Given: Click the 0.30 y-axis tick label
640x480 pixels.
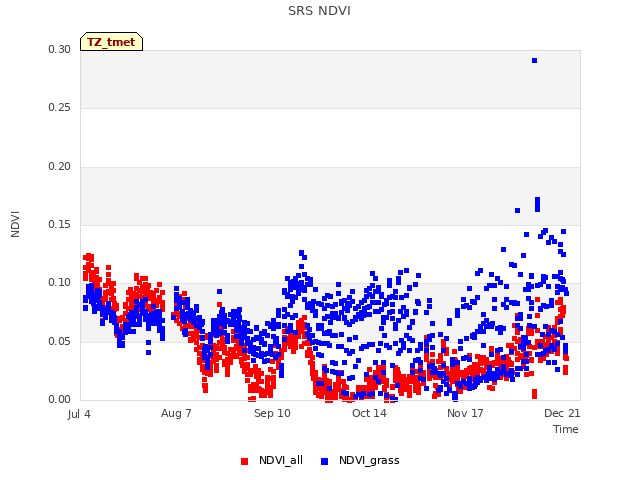Looking at the screenshot, I should coord(60,49).
